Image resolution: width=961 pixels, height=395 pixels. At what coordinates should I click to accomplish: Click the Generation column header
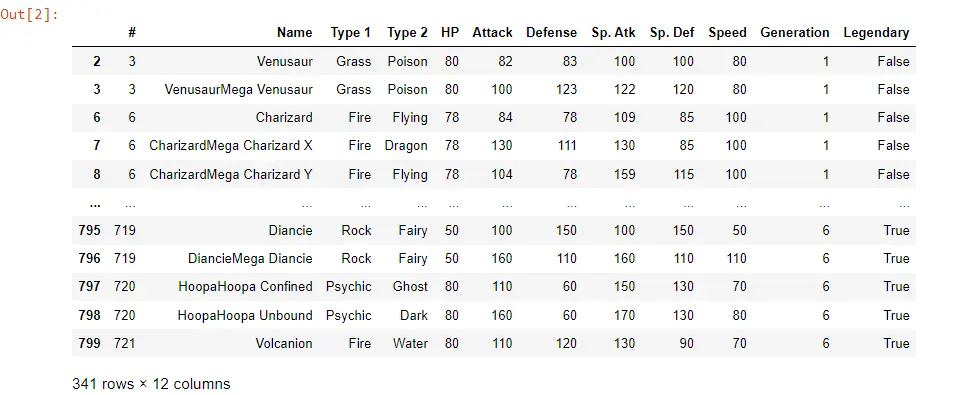coord(794,33)
